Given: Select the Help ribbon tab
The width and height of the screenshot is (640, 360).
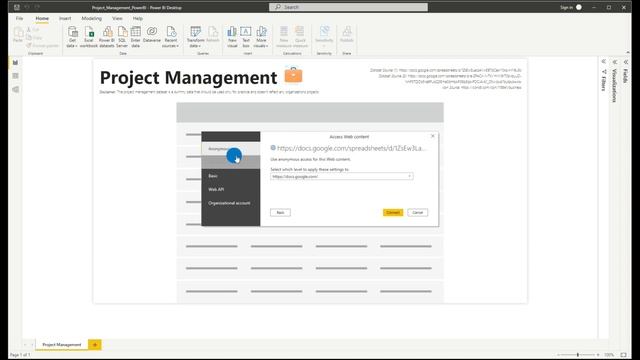Looking at the screenshot, I should [138, 18].
